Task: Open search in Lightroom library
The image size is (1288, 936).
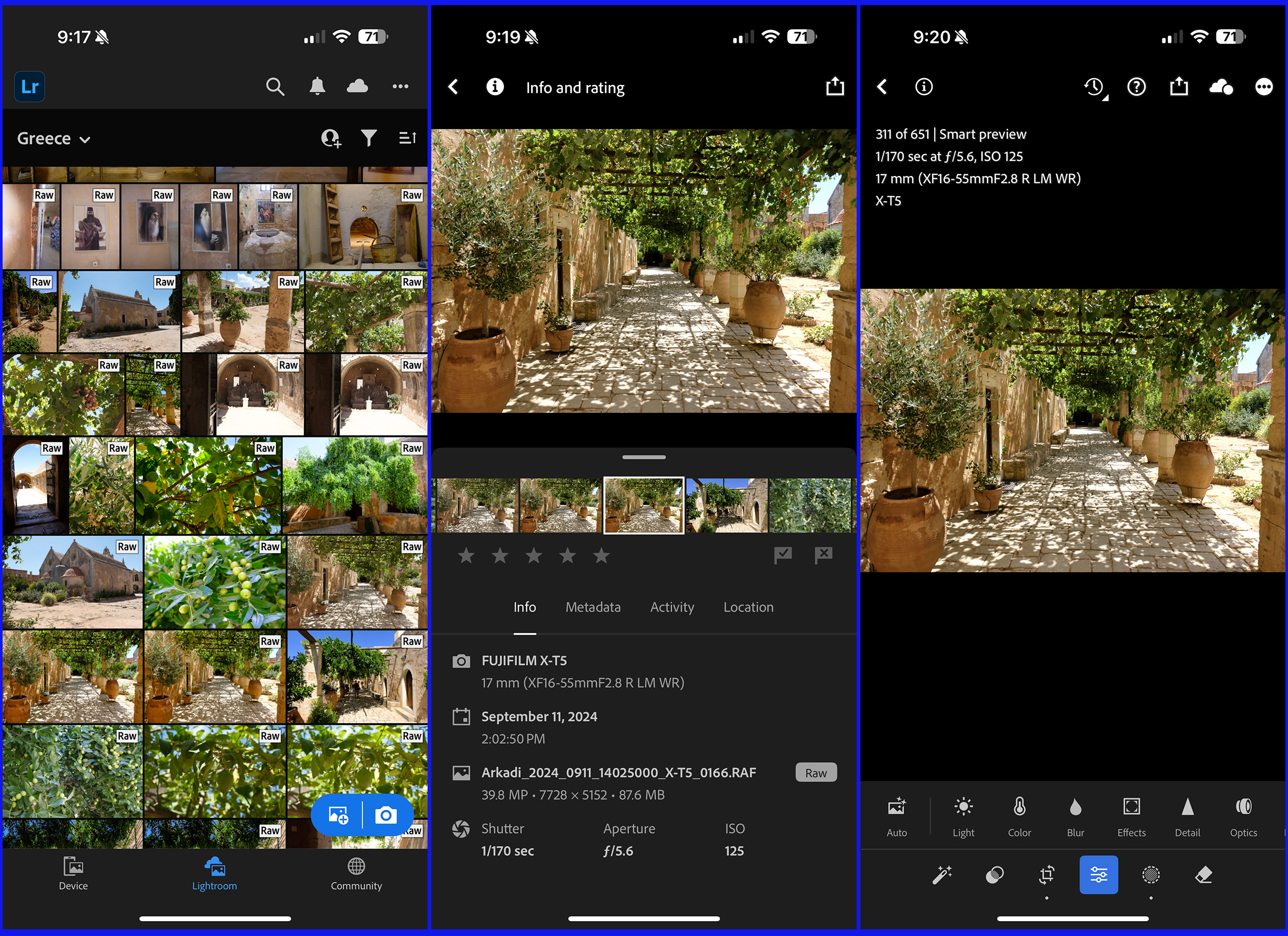Action: pyautogui.click(x=275, y=87)
